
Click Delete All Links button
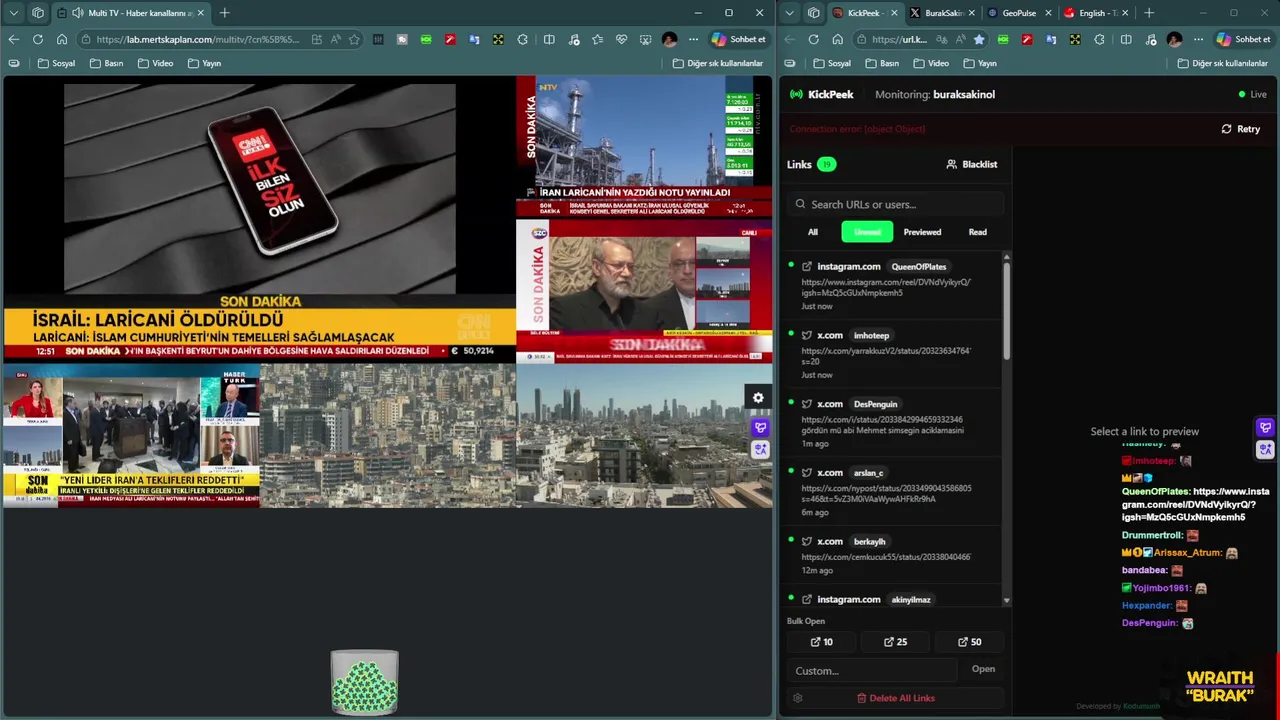[895, 698]
